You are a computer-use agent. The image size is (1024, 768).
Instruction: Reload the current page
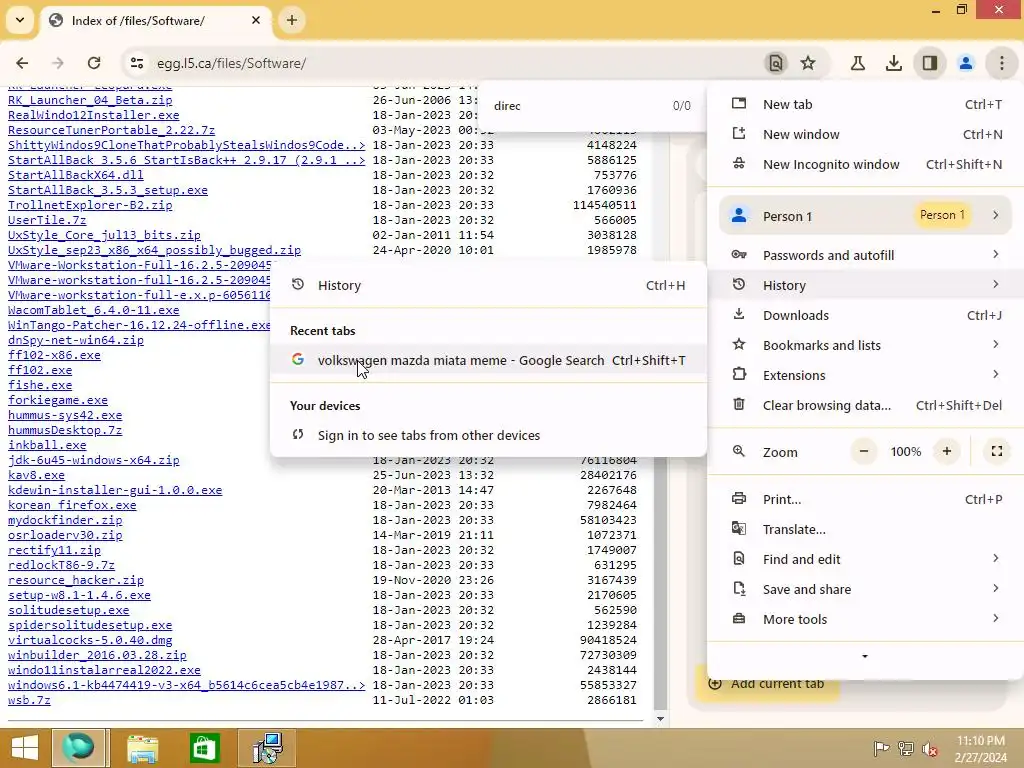coord(94,63)
